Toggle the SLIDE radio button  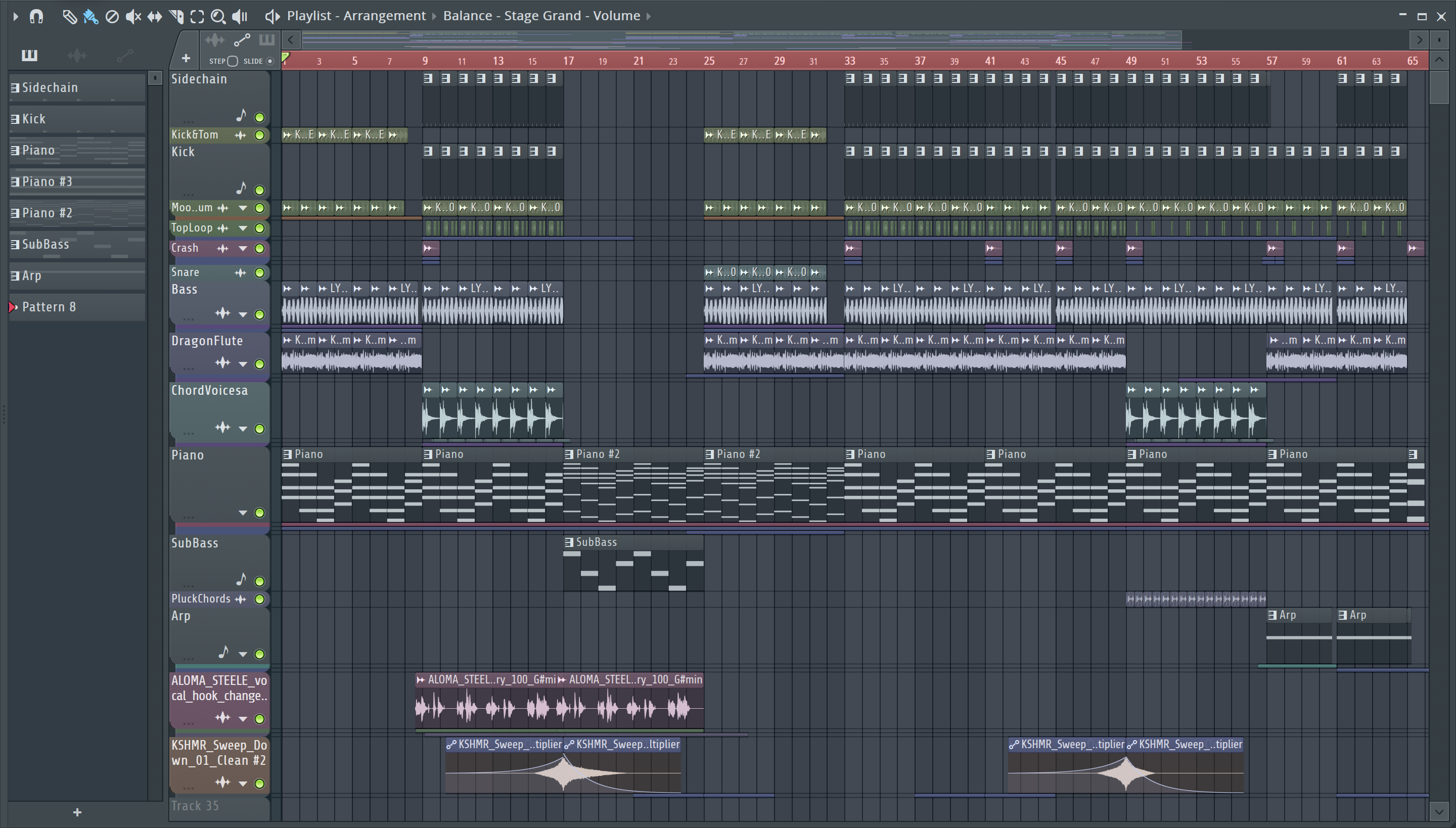pos(270,61)
